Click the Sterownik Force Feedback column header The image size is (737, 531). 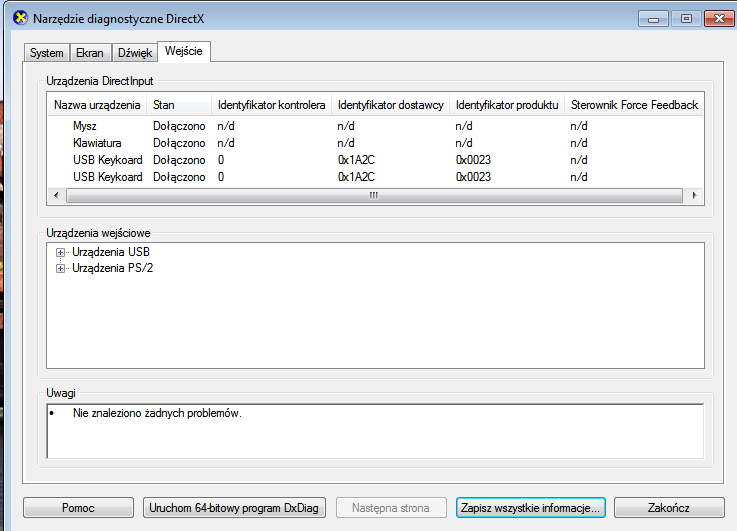[634, 105]
